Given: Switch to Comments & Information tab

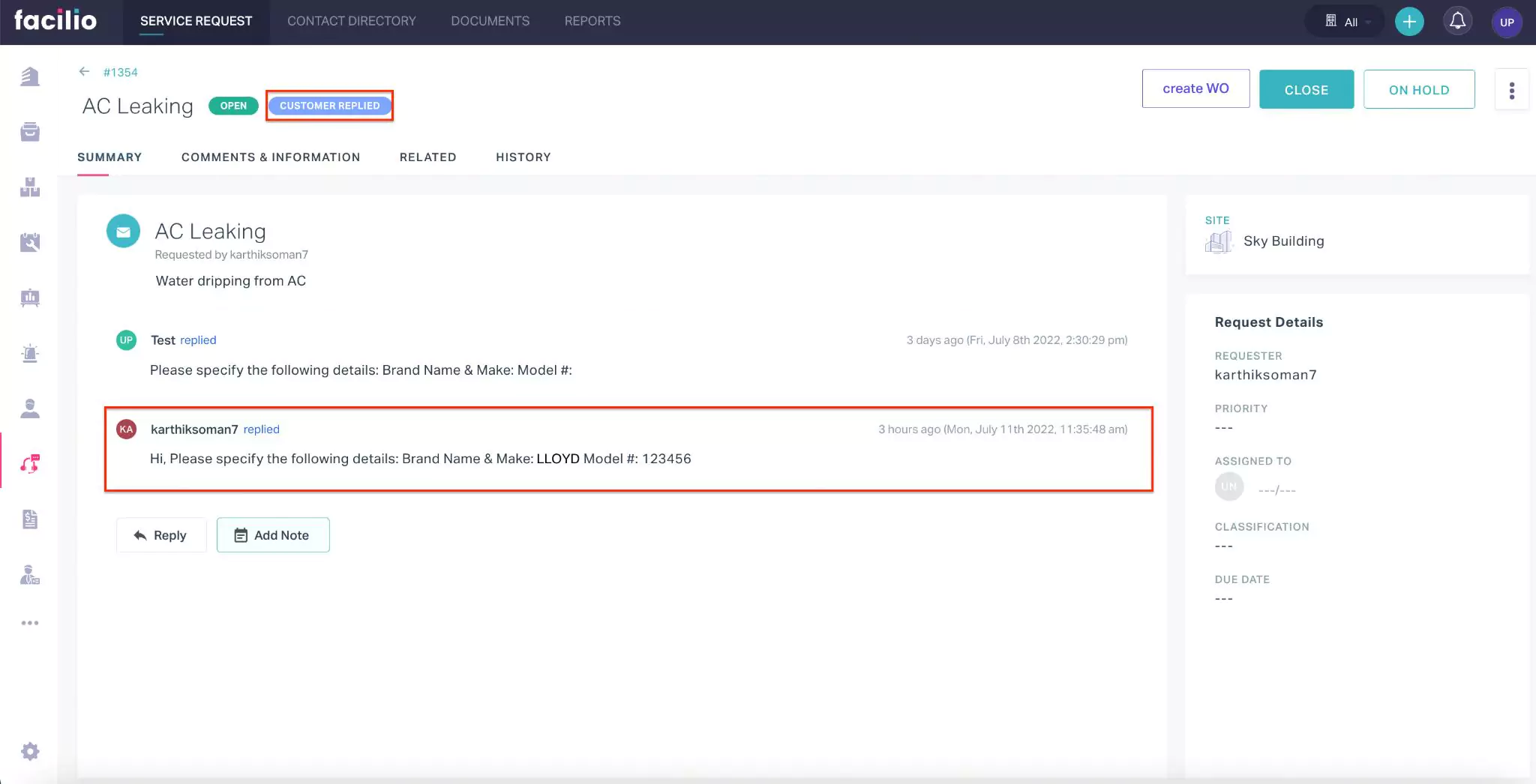Looking at the screenshot, I should (271, 157).
